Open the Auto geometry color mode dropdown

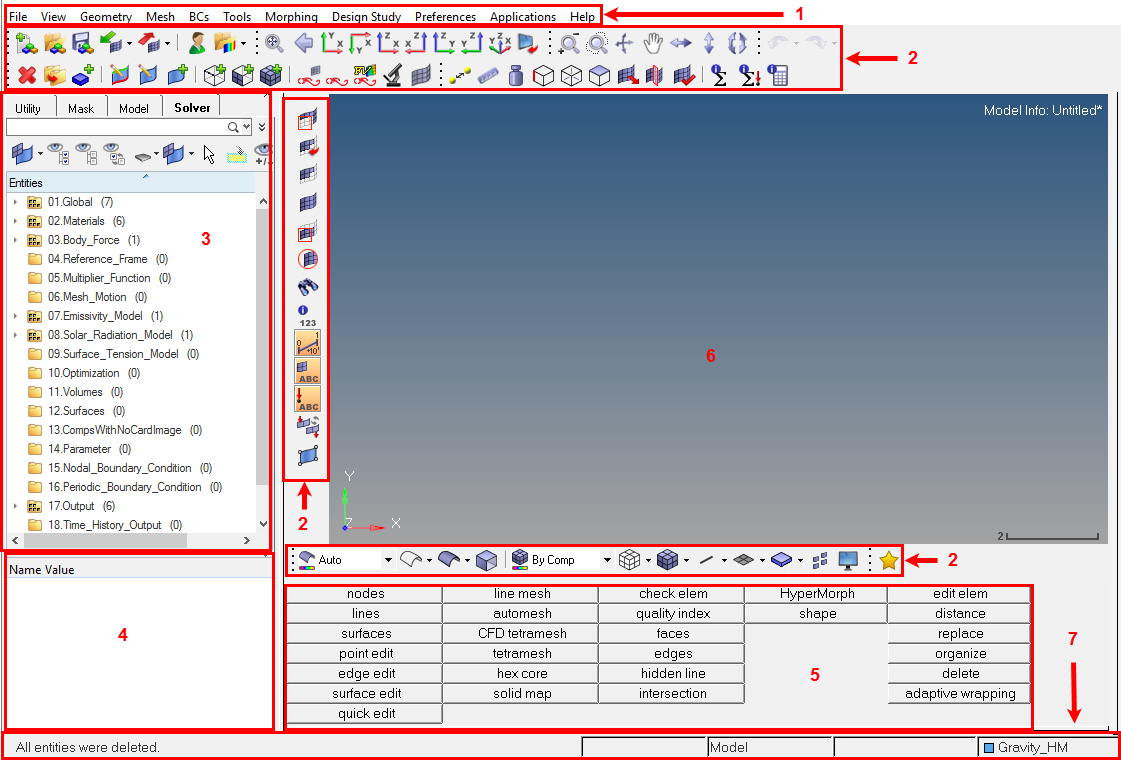(x=387, y=561)
